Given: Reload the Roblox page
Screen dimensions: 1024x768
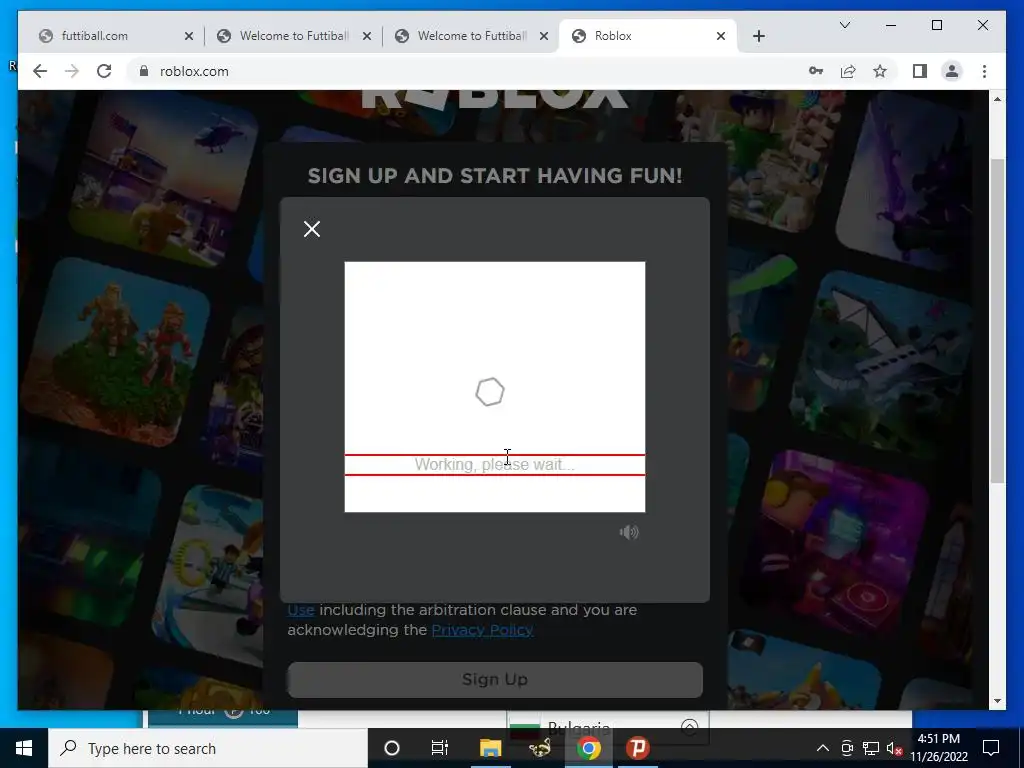Looking at the screenshot, I should click(x=104, y=71).
